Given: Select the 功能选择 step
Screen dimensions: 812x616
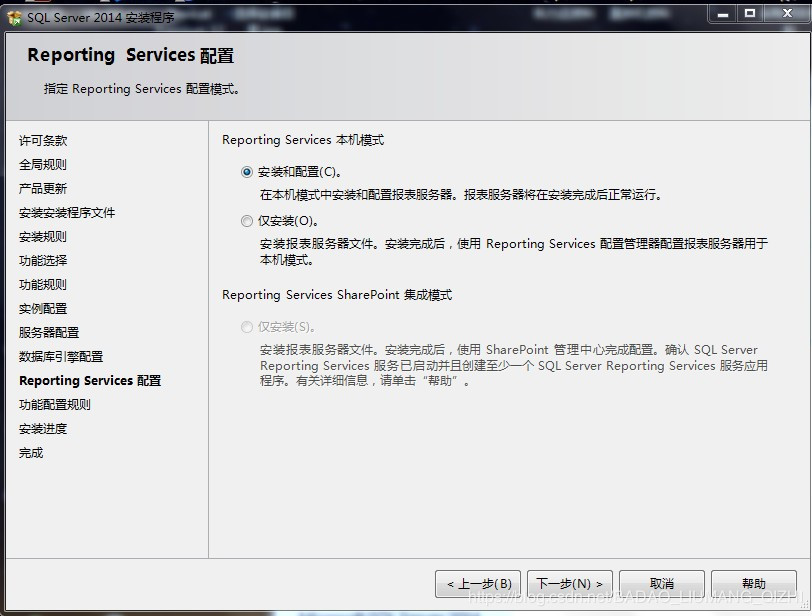Looking at the screenshot, I should pyautogui.click(x=43, y=261).
